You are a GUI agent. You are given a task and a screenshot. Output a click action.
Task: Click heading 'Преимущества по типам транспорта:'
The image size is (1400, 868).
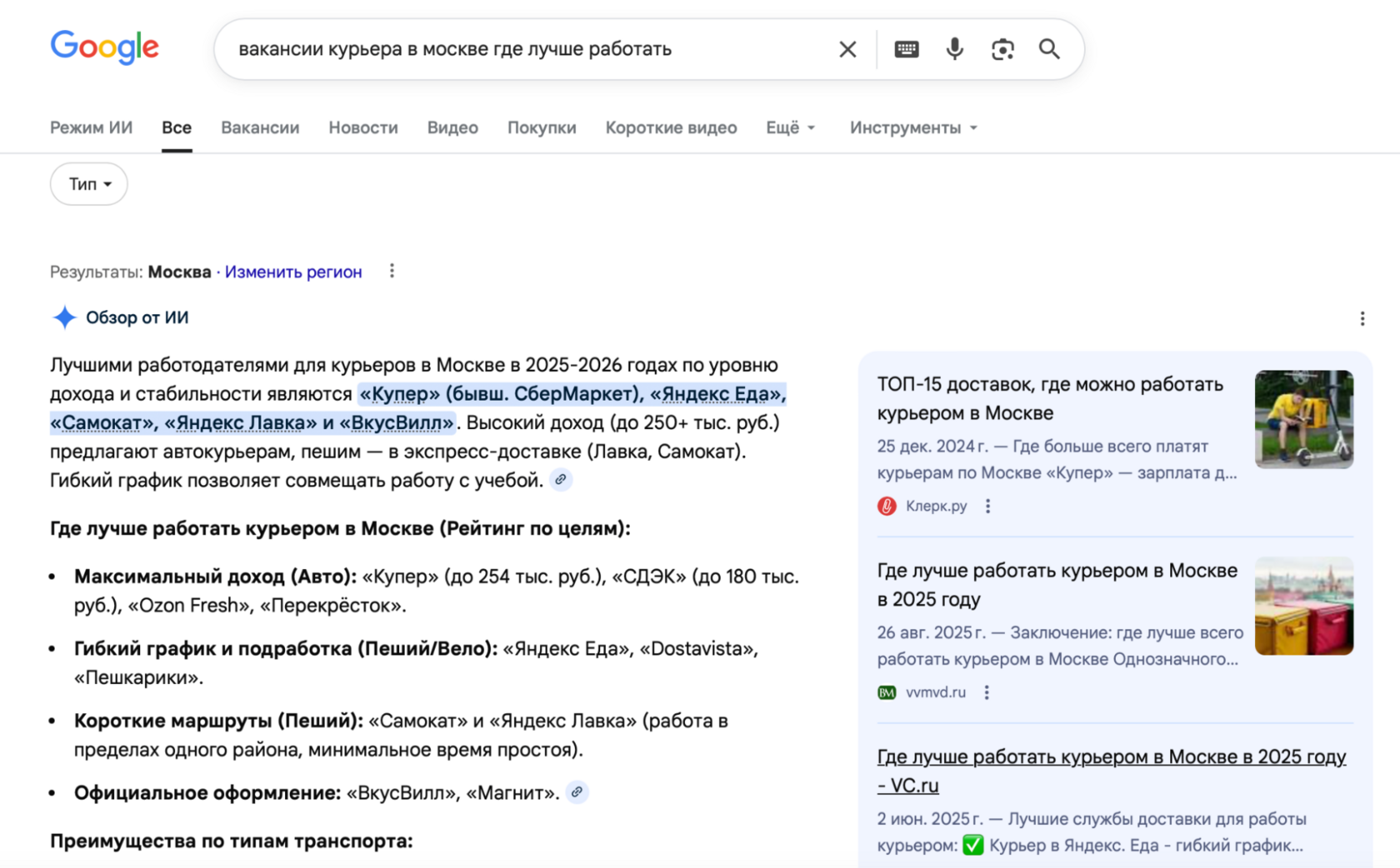pos(232,841)
